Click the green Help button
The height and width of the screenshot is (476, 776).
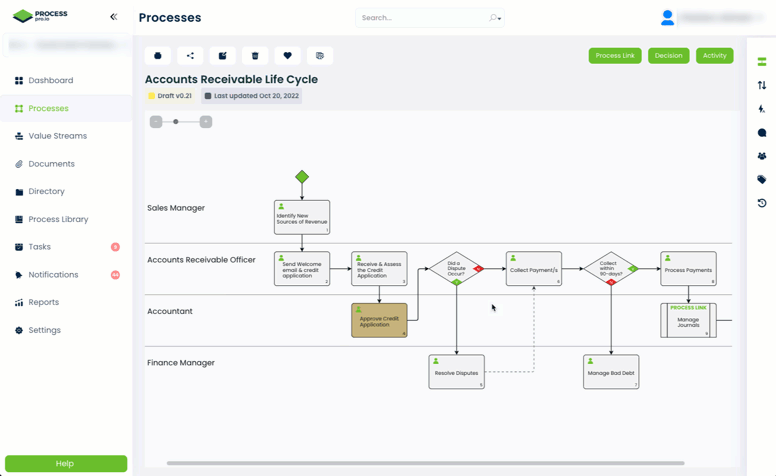[65, 463]
